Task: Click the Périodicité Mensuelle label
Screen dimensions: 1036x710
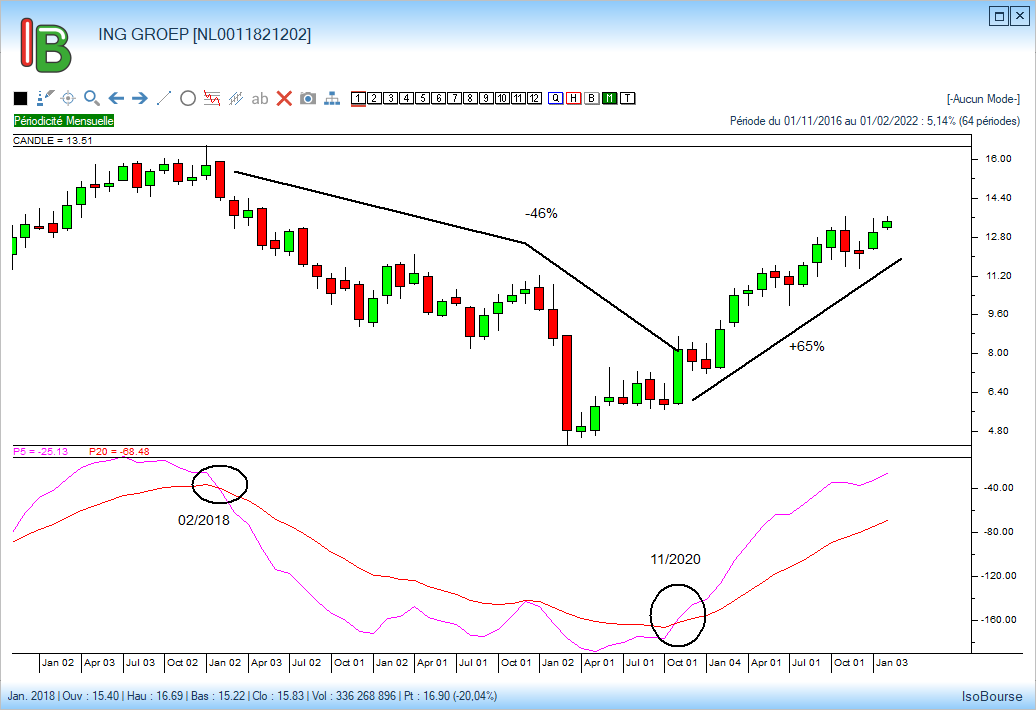Action: [64, 121]
